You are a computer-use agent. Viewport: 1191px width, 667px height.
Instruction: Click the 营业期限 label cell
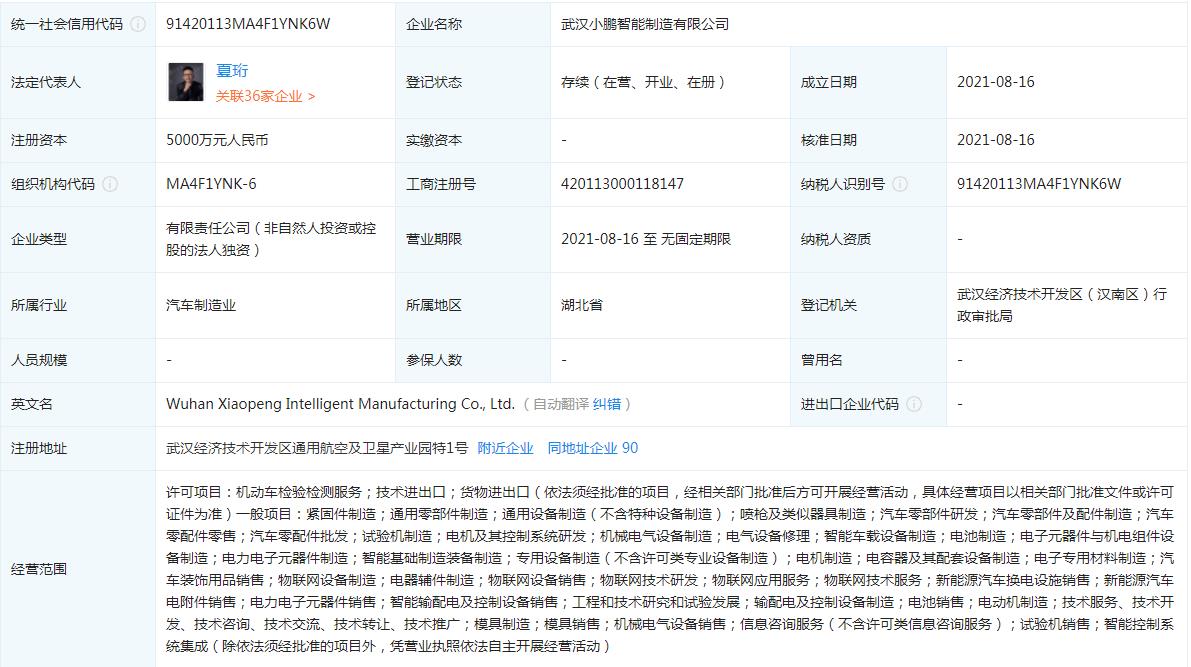coord(472,239)
